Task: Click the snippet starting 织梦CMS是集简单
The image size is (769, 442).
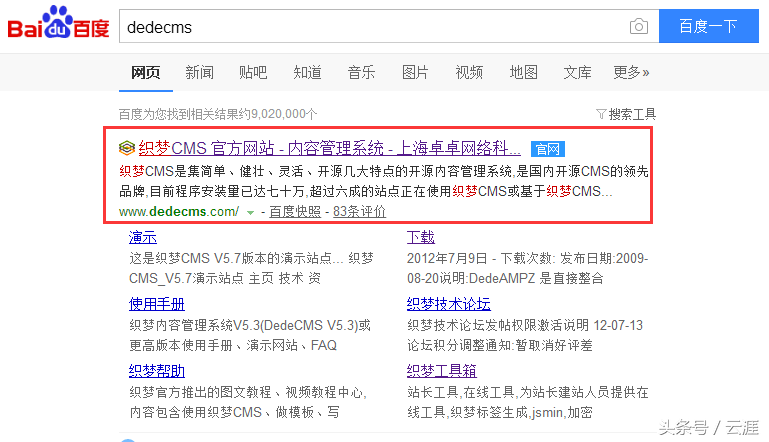Action: [x=384, y=181]
